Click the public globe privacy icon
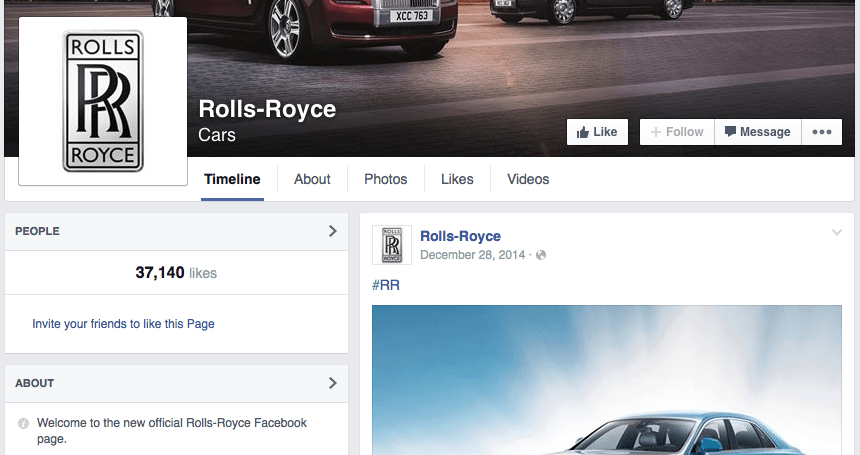This screenshot has height=455, width=860. [x=541, y=255]
